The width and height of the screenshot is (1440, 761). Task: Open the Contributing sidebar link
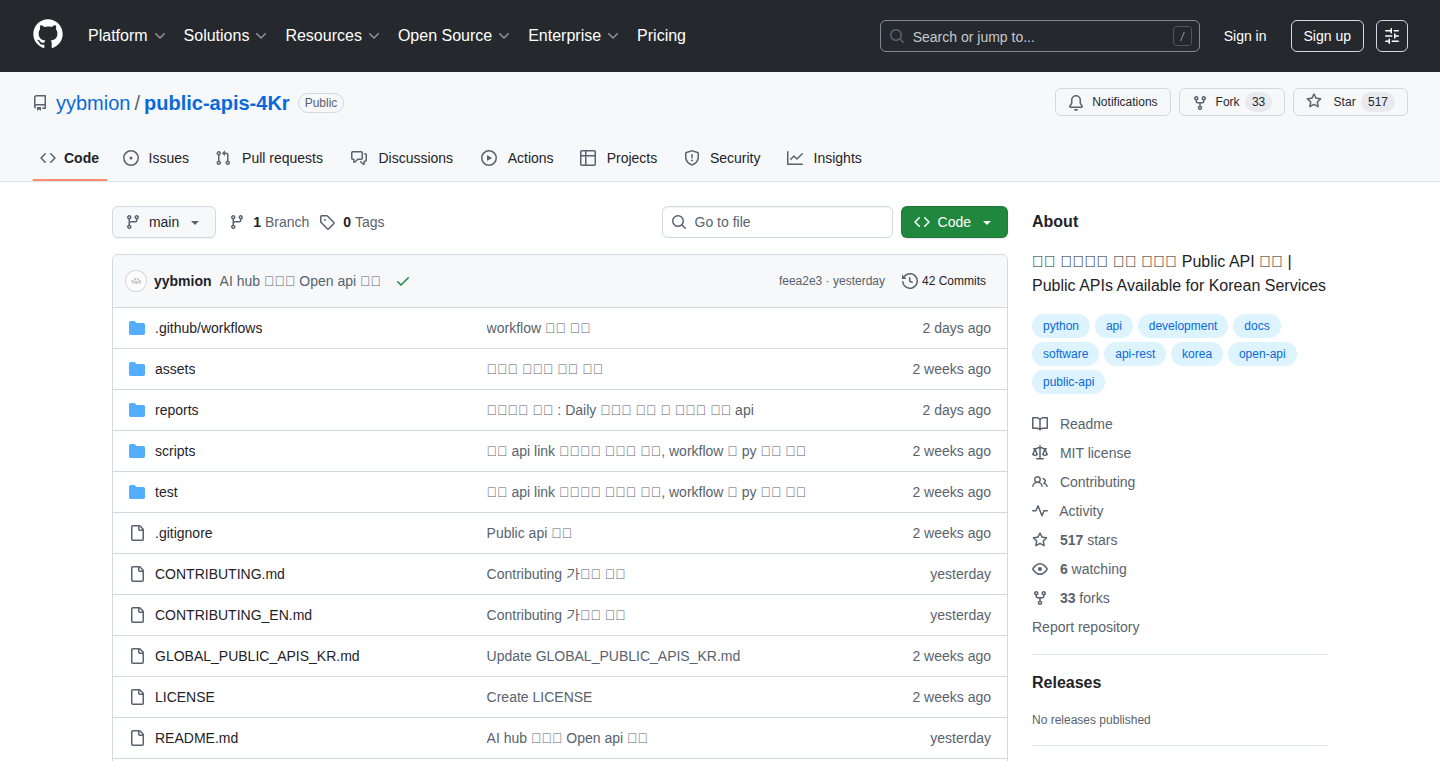point(1097,482)
